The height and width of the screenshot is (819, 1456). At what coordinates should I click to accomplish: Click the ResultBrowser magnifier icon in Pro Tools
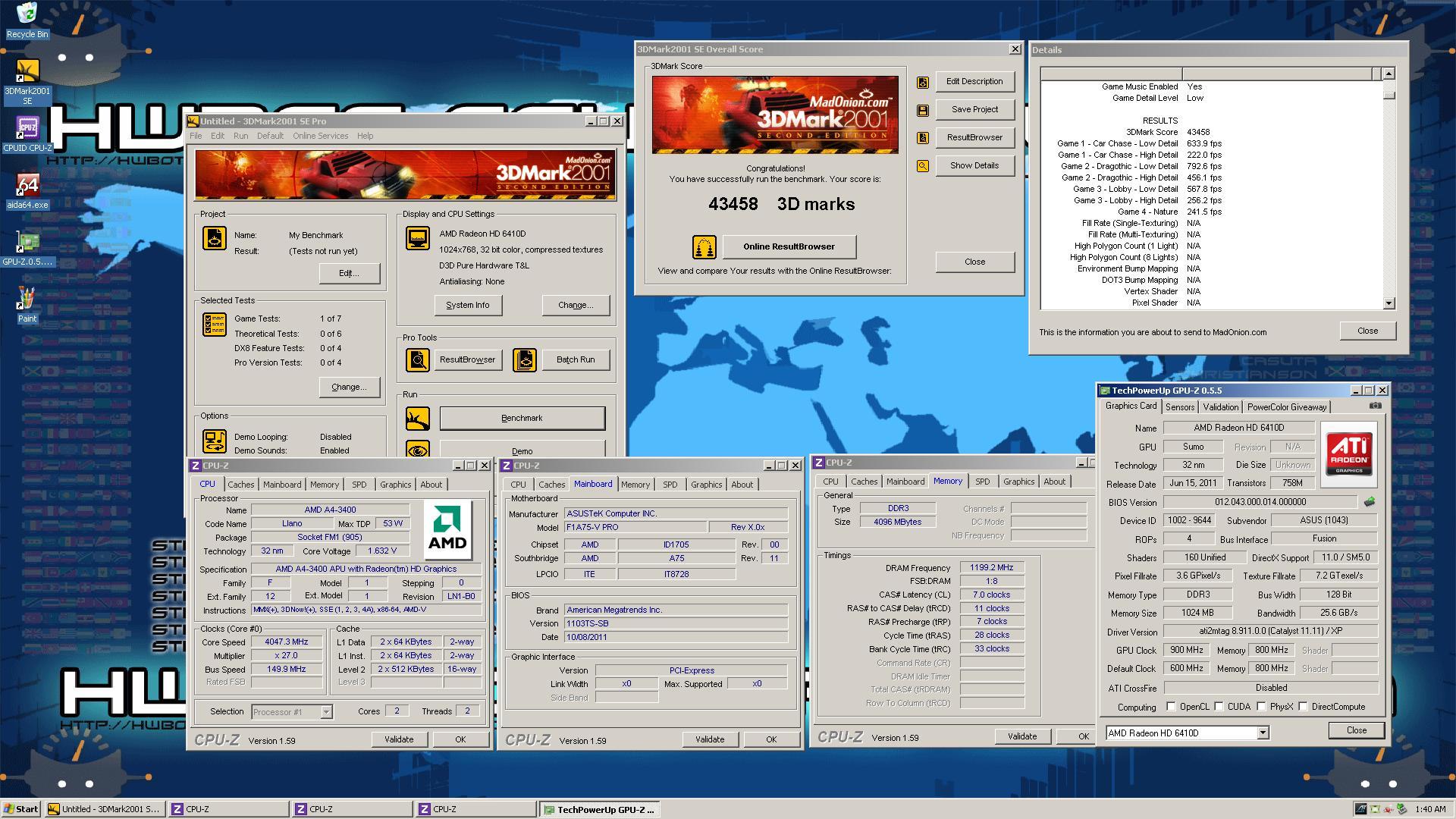[x=418, y=359]
